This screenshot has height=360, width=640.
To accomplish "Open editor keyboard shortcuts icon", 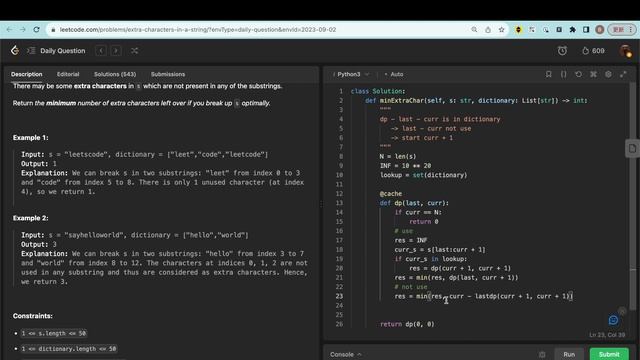I will click(593, 74).
